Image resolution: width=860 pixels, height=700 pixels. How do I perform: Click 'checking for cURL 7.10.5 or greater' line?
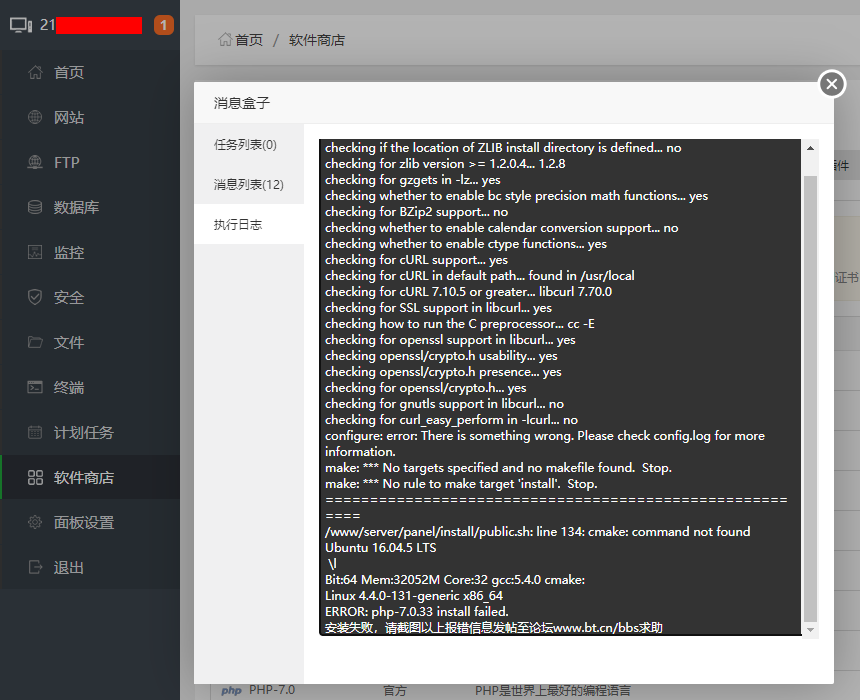coord(468,291)
